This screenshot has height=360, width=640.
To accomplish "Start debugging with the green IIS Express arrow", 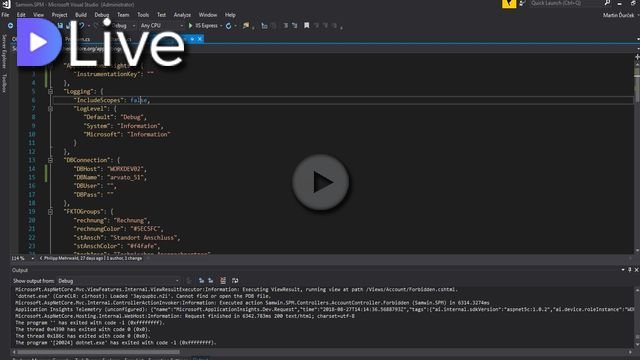I will [191, 26].
